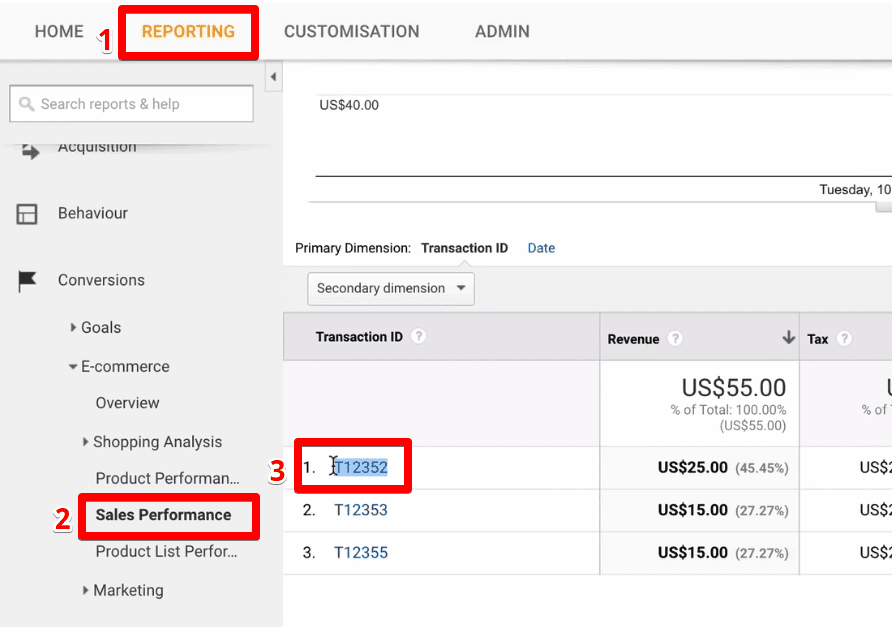Click the Tuesday date label on chart
The image size is (892, 627).
pyautogui.click(x=855, y=189)
